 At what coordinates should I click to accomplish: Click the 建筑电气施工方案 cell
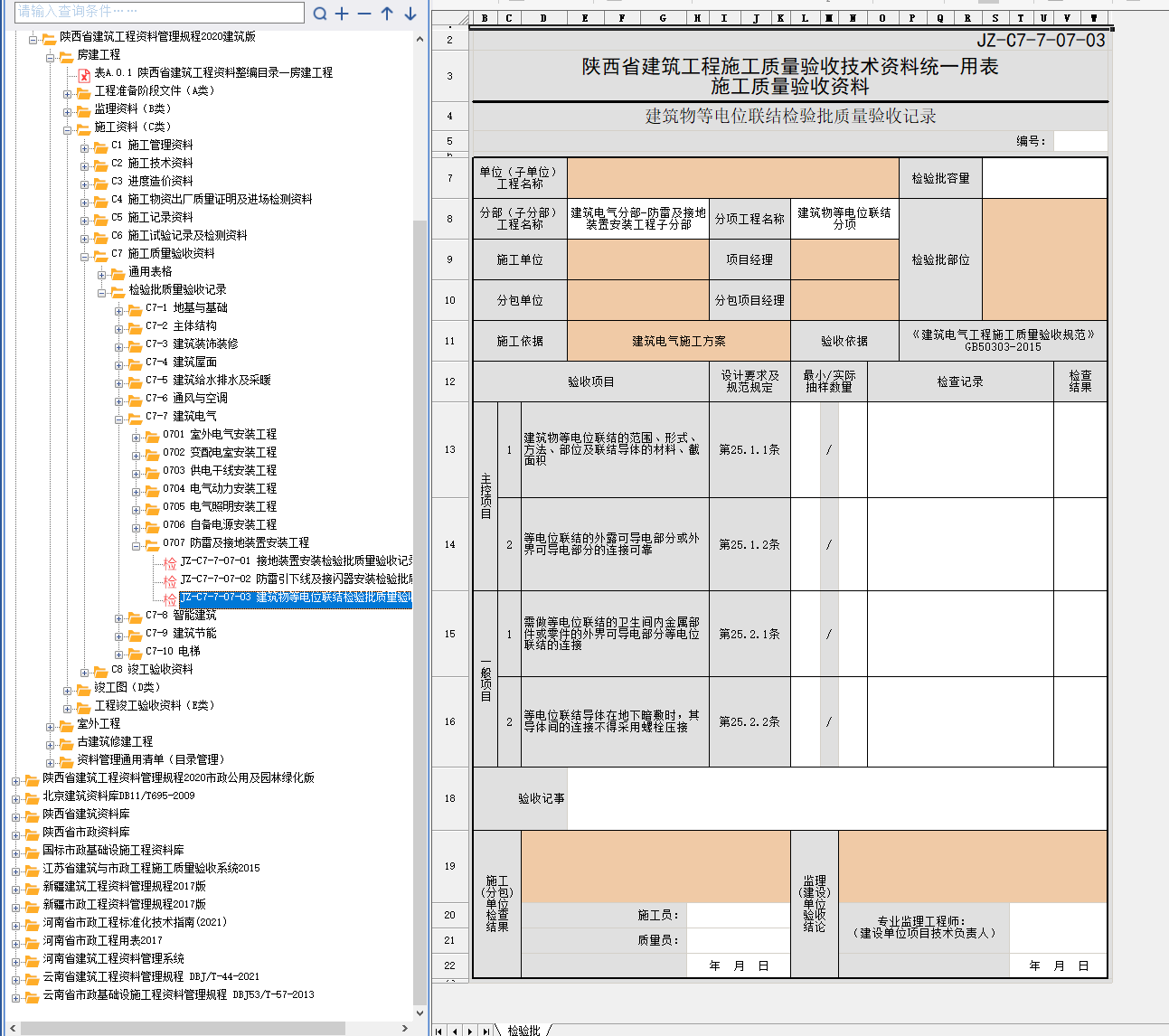click(x=679, y=341)
